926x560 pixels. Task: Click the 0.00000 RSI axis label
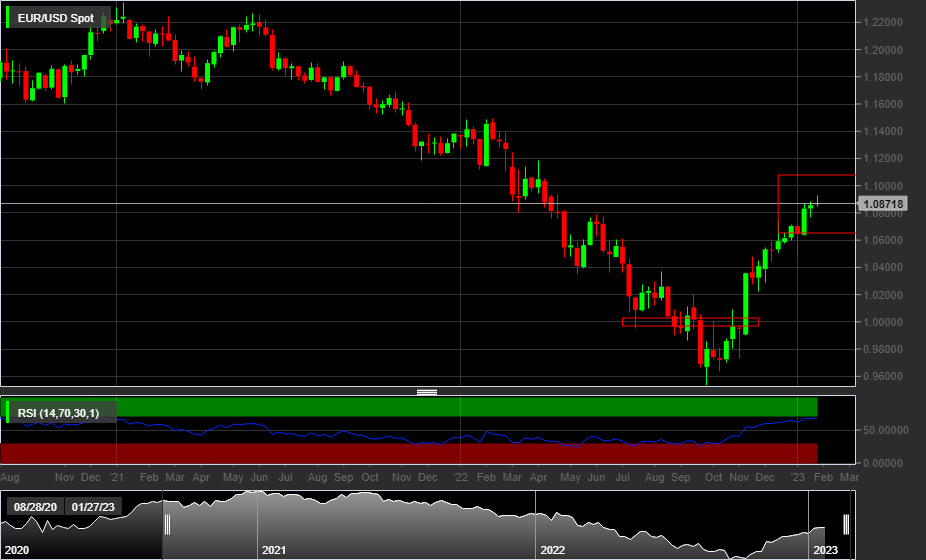(882, 463)
